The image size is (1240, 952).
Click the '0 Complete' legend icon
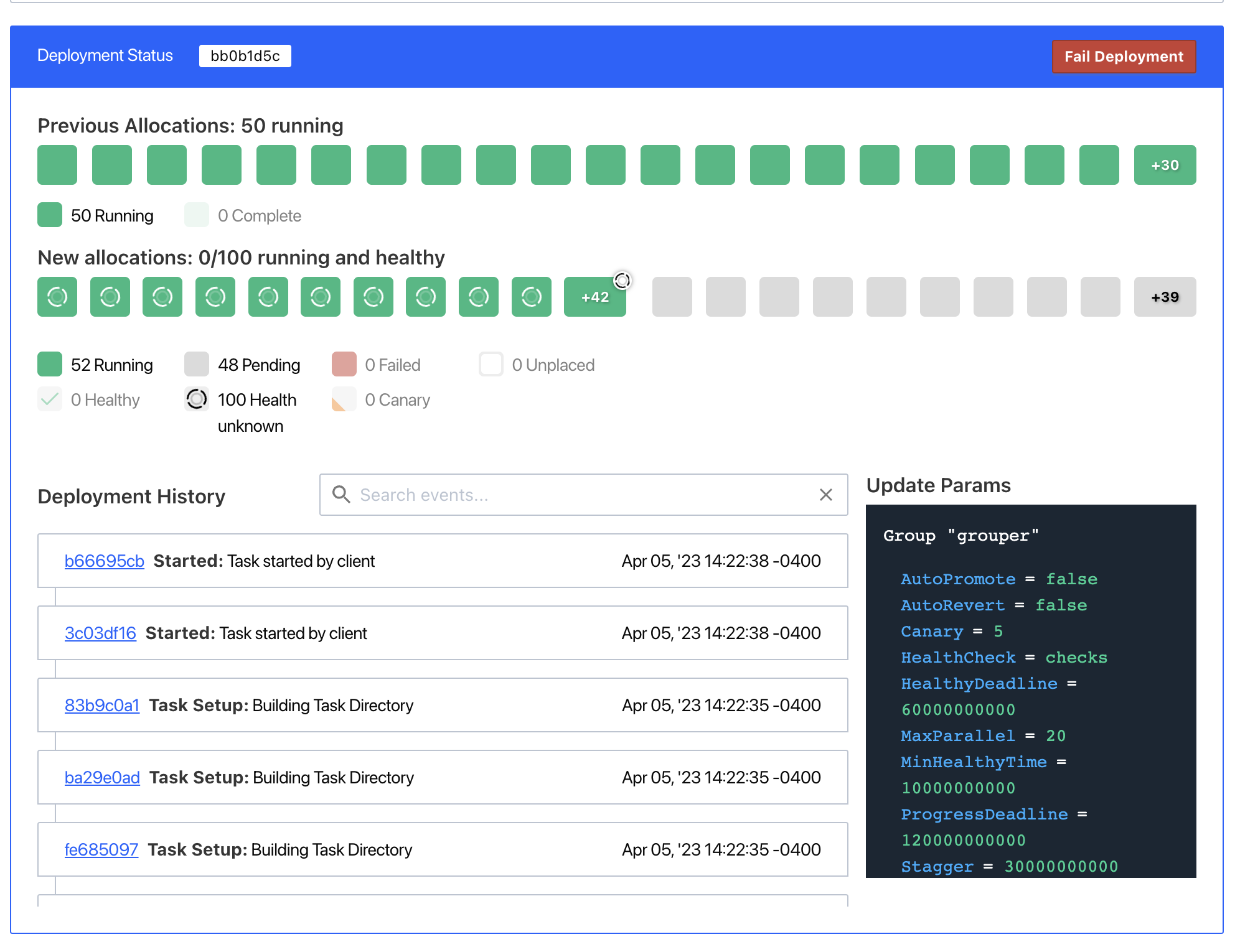pos(196,215)
